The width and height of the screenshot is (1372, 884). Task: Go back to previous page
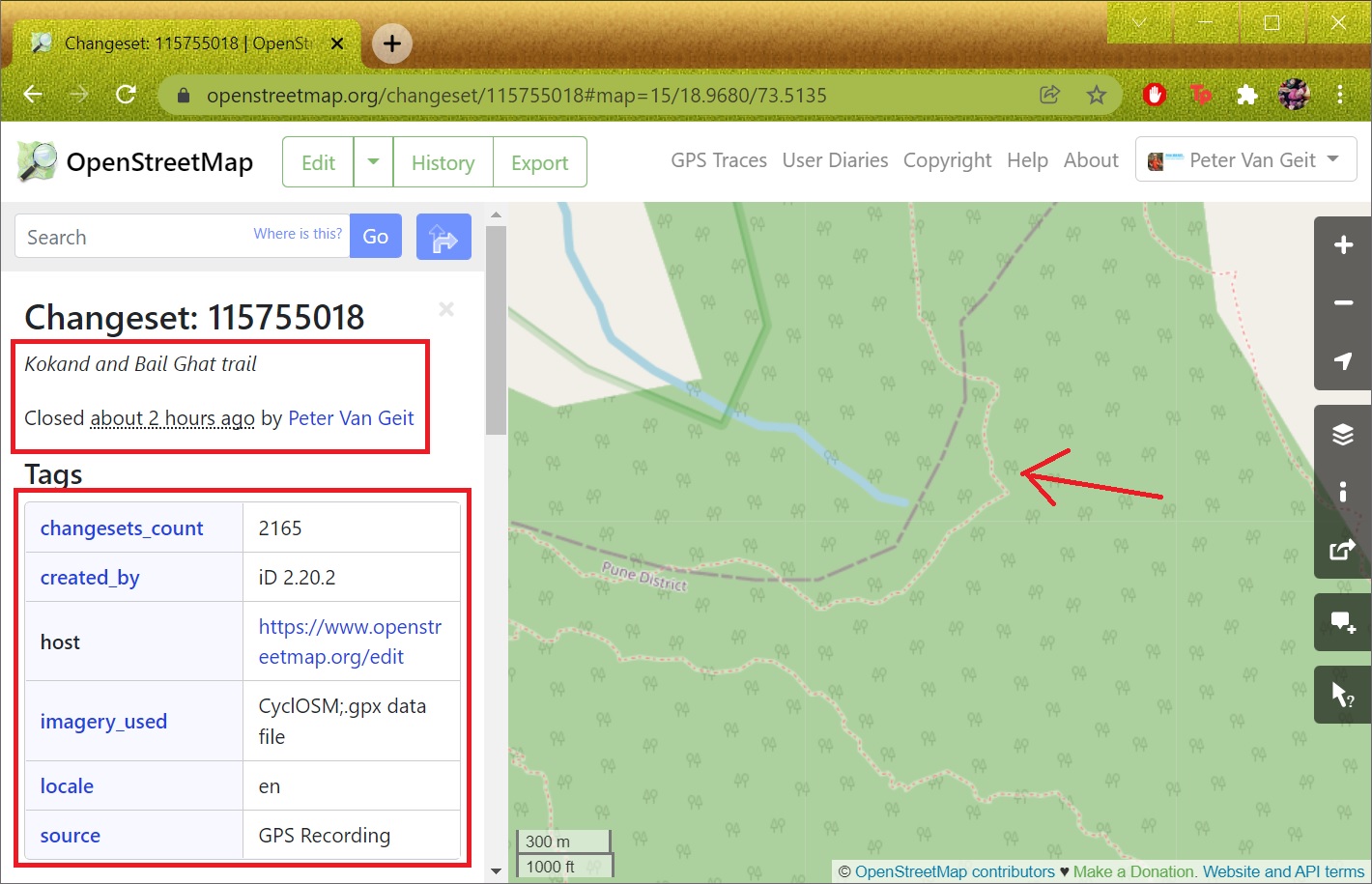[x=34, y=95]
